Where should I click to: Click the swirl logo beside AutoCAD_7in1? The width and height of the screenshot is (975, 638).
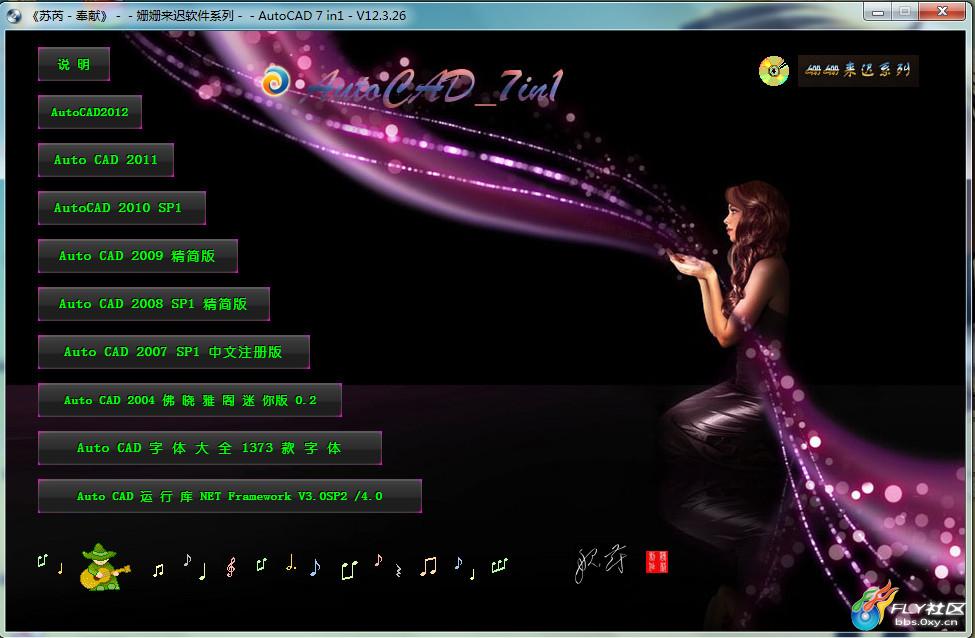(x=275, y=80)
